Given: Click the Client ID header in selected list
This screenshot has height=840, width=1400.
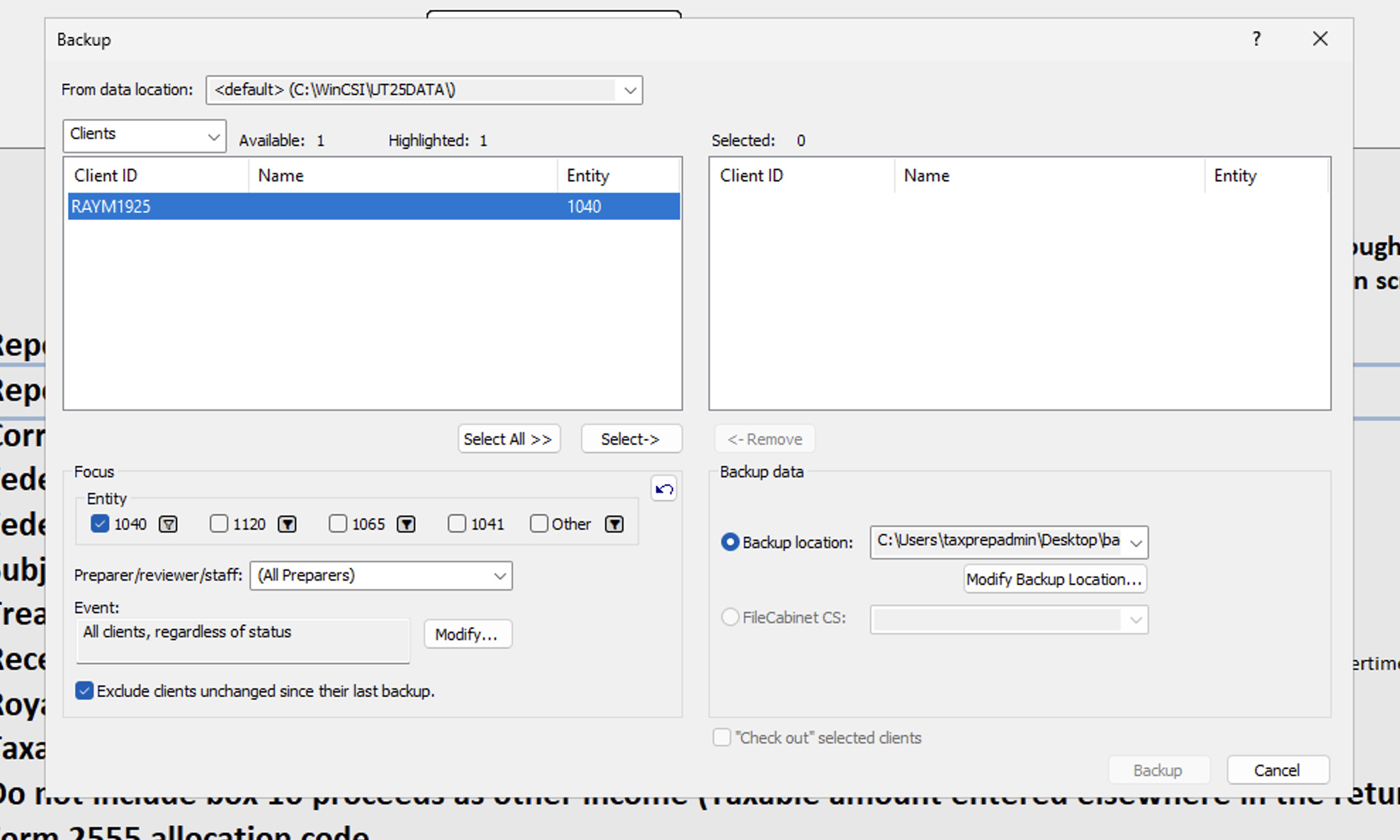Looking at the screenshot, I should click(x=803, y=175).
